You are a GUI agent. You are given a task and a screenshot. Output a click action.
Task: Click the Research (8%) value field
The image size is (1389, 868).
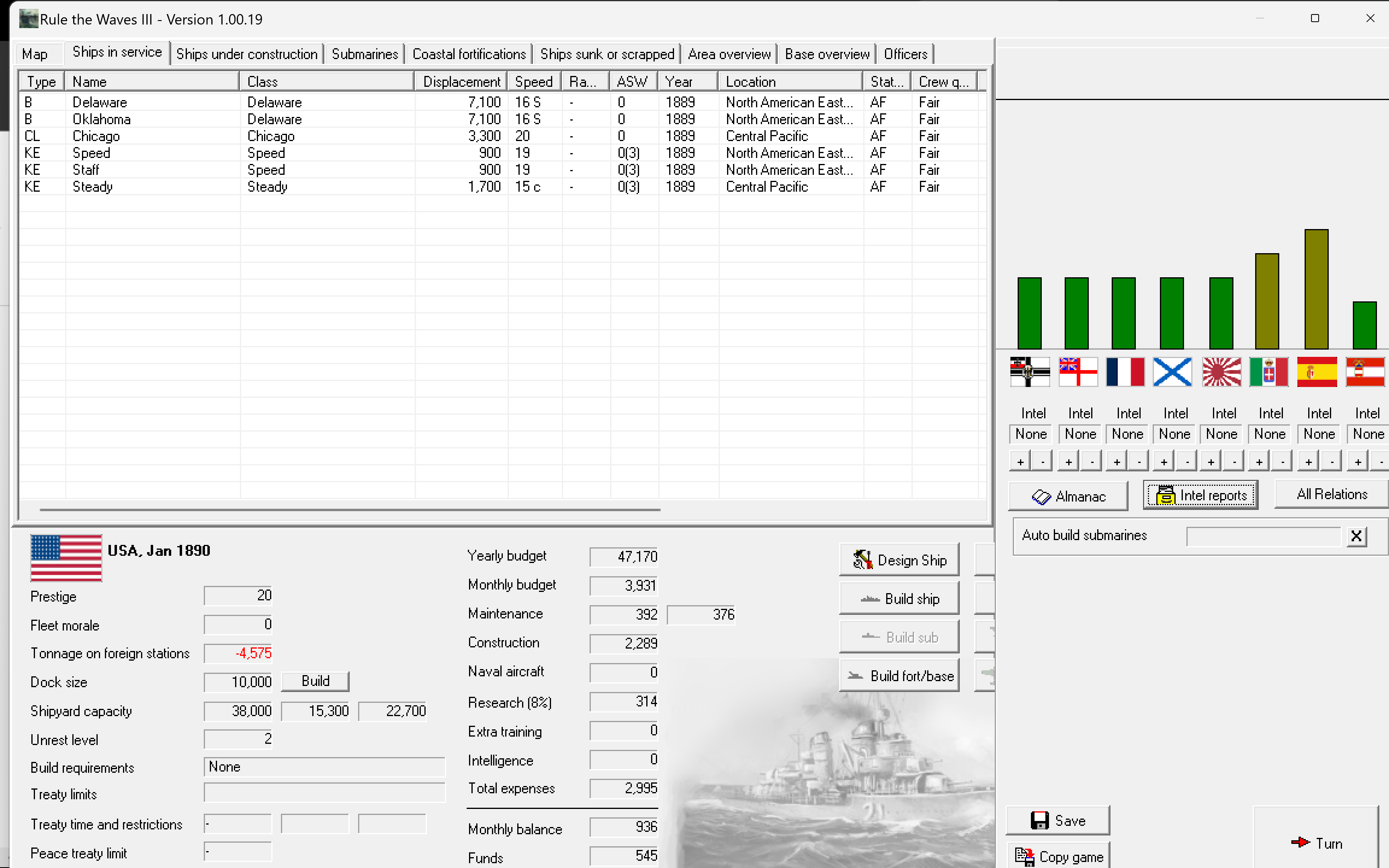[x=624, y=702]
